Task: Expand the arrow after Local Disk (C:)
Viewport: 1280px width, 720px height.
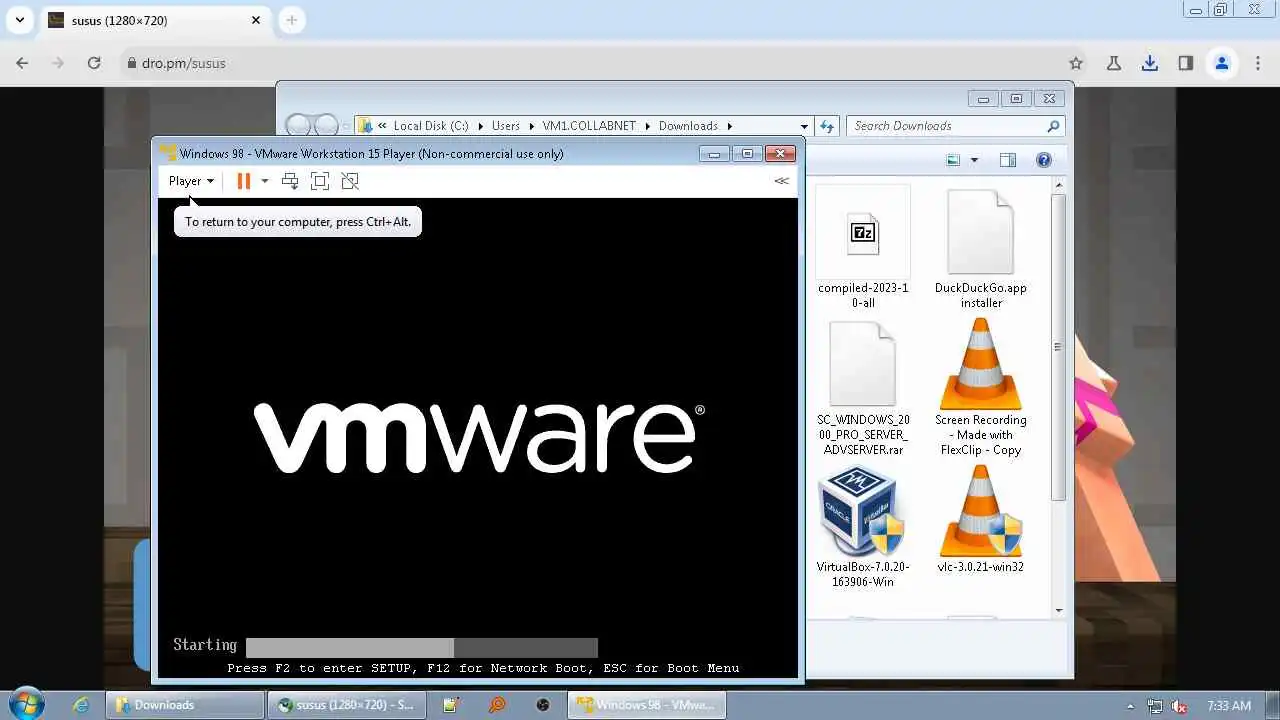Action: pos(480,126)
